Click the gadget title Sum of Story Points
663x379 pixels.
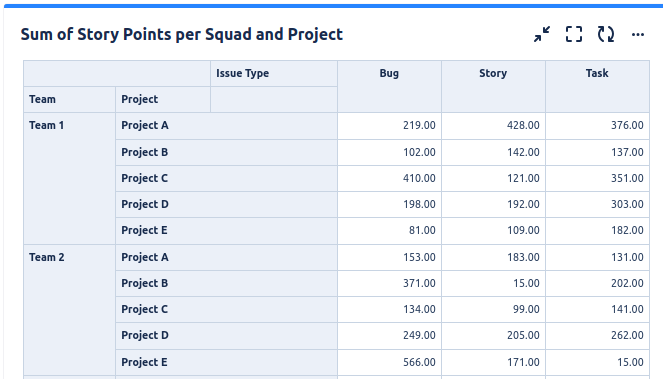(181, 34)
